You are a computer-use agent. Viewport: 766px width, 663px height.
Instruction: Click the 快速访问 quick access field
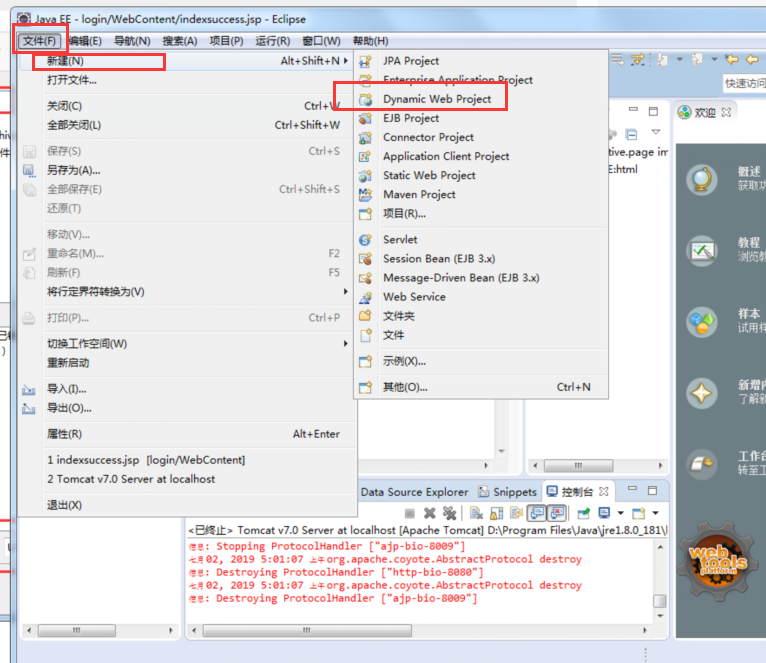[x=744, y=84]
